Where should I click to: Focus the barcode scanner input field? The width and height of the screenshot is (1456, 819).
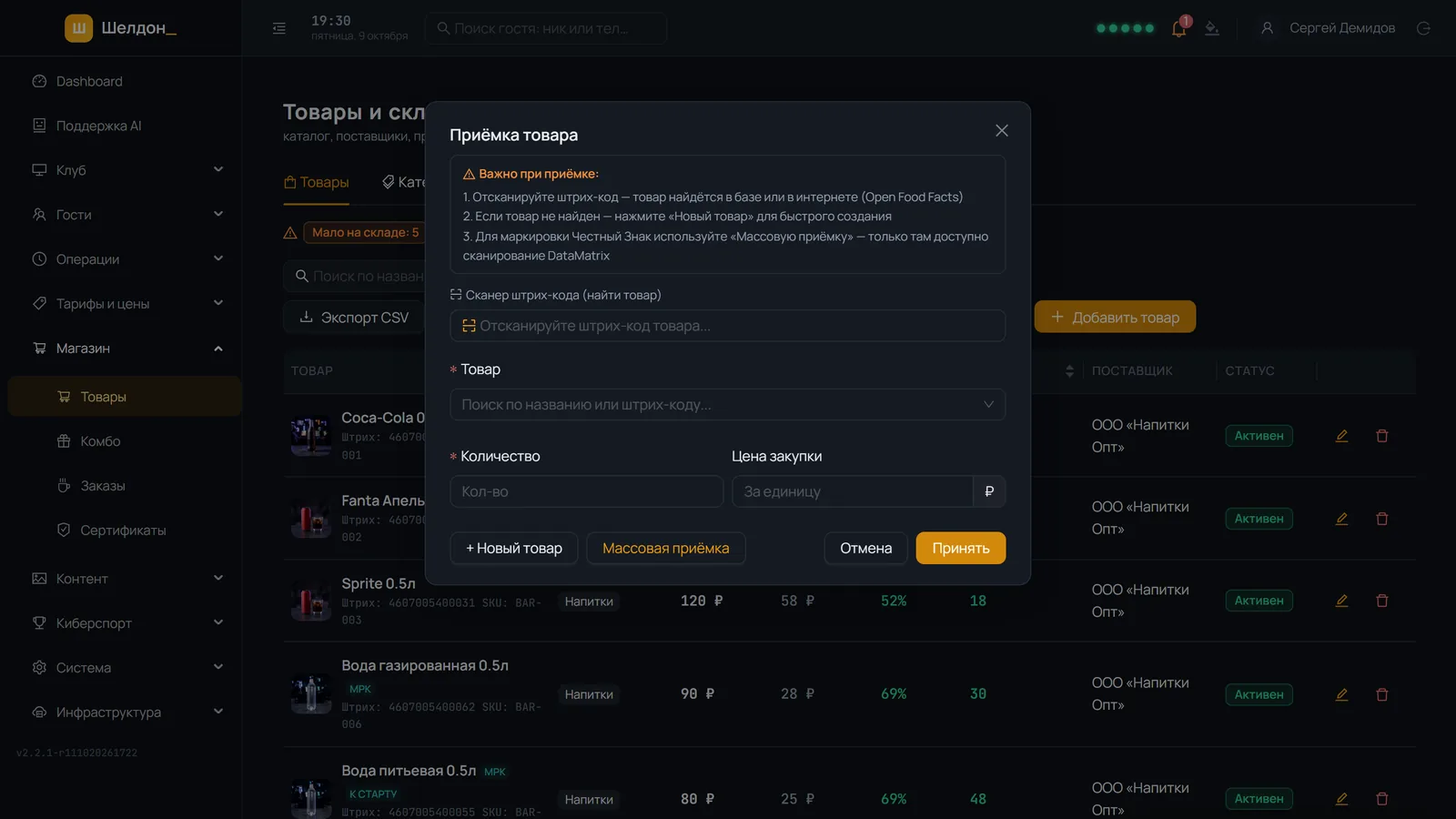tap(727, 326)
